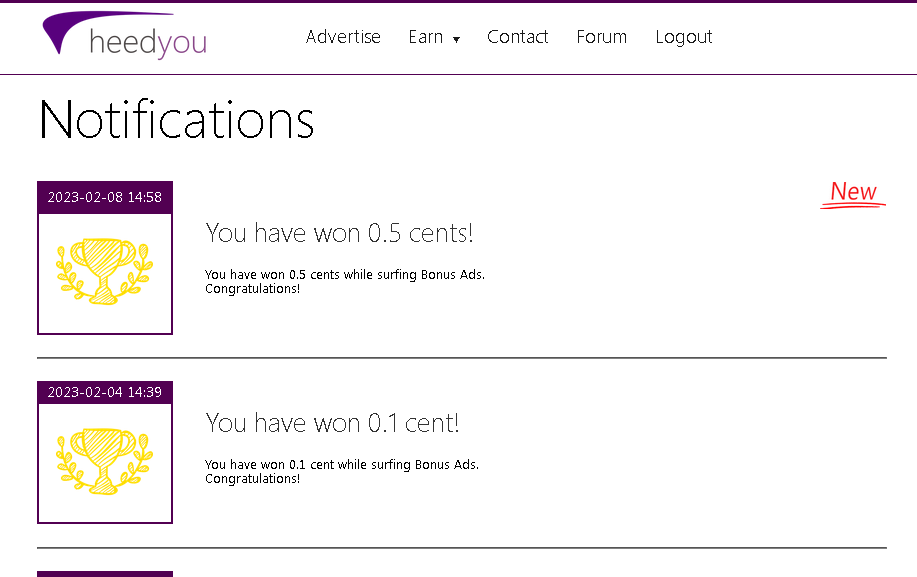The height and width of the screenshot is (577, 917).
Task: Click the heedyou logo
Action: 125,37
